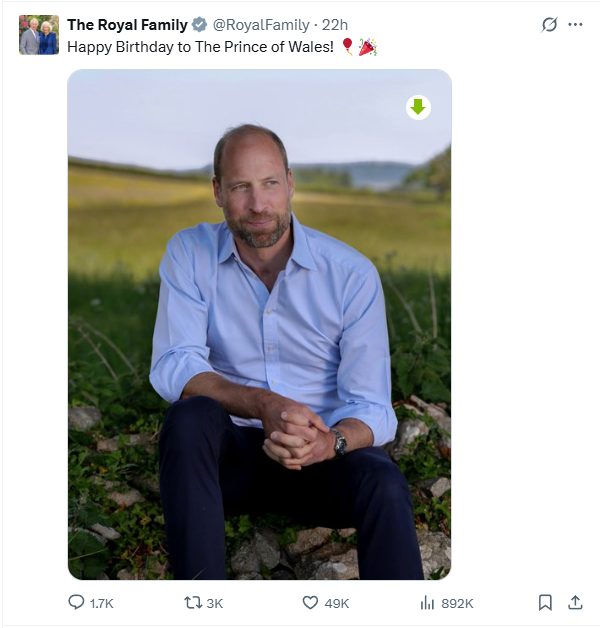Click the Grok icon on the post
Image resolution: width=600 pixels, height=628 pixels.
pos(549,25)
